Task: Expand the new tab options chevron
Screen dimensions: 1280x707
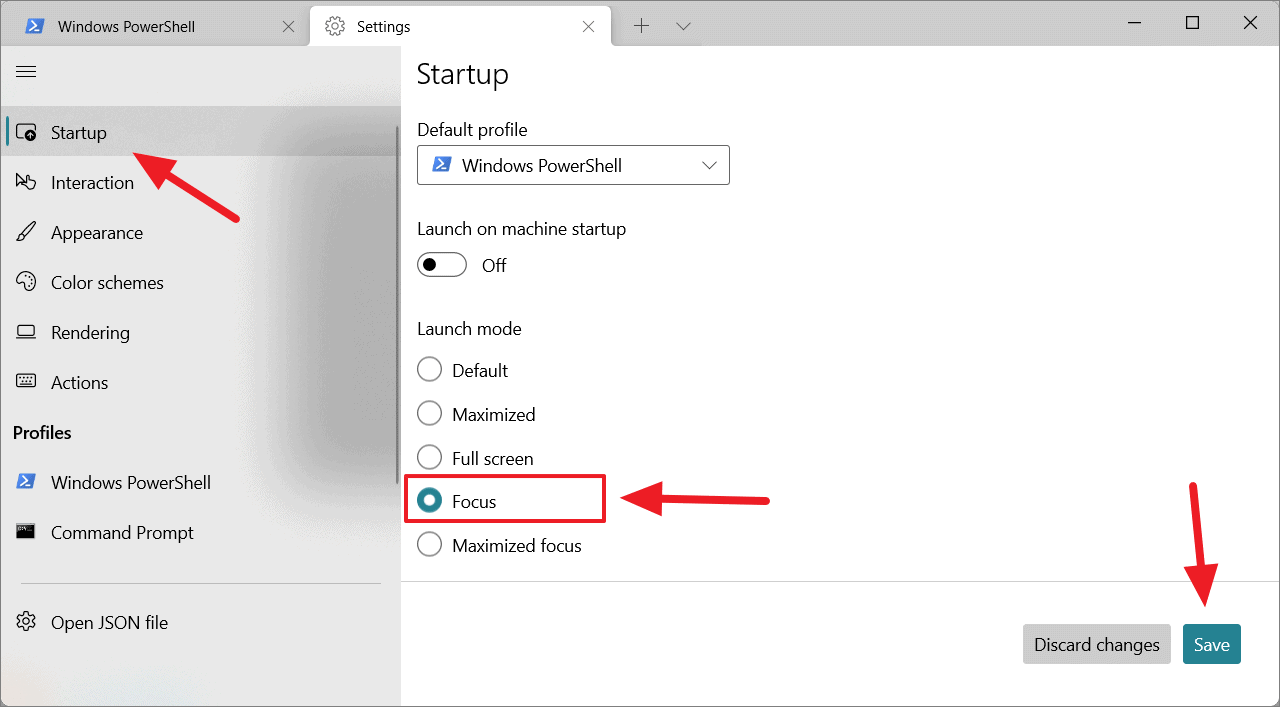Action: coord(683,25)
